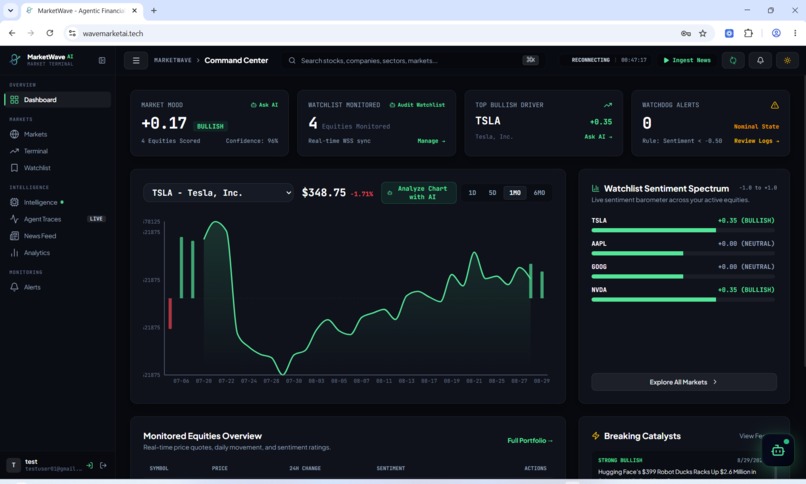The height and width of the screenshot is (484, 806).
Task: Click the Markets globe icon
Action: 14,134
